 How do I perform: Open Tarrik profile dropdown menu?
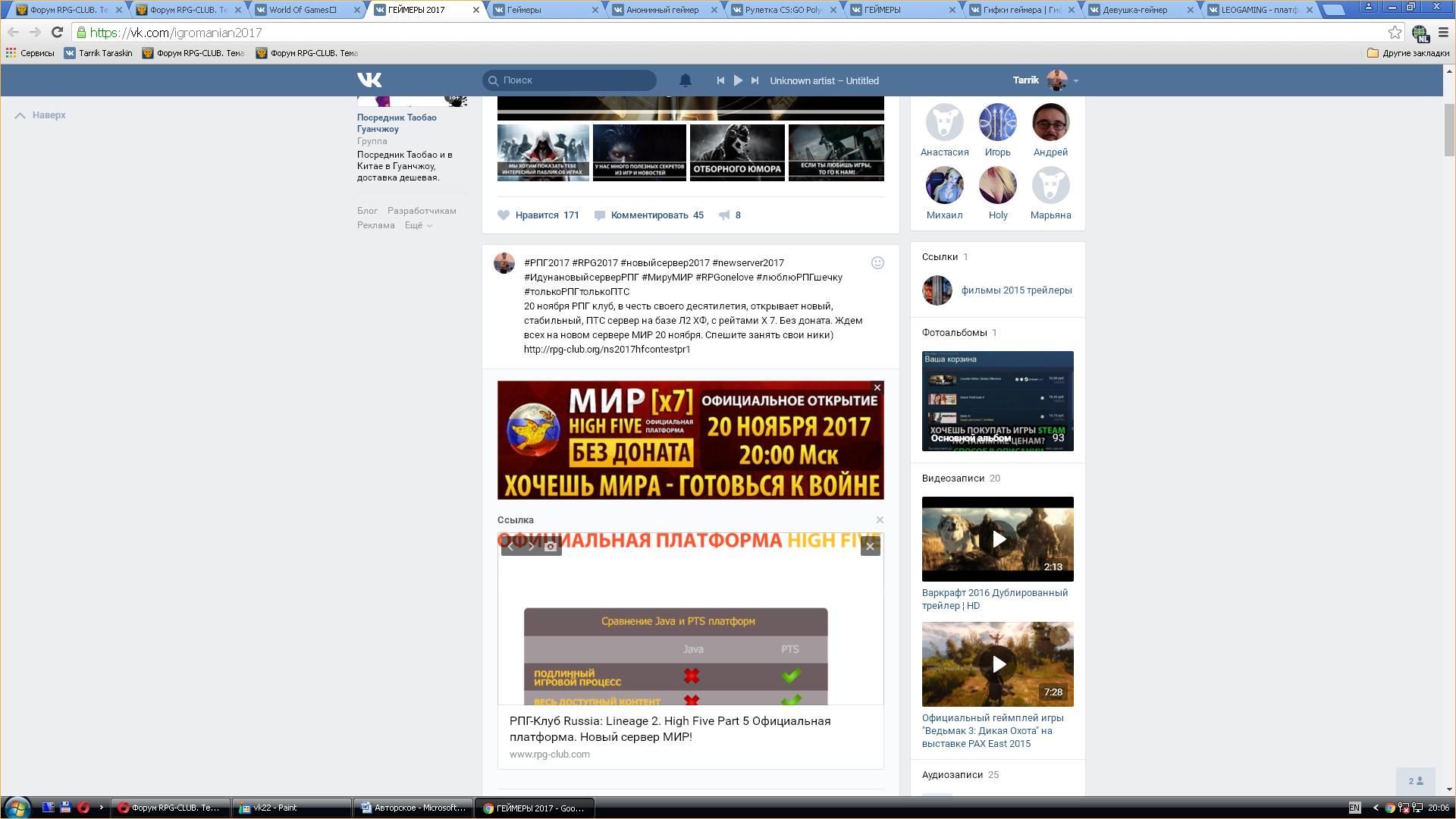1075,80
